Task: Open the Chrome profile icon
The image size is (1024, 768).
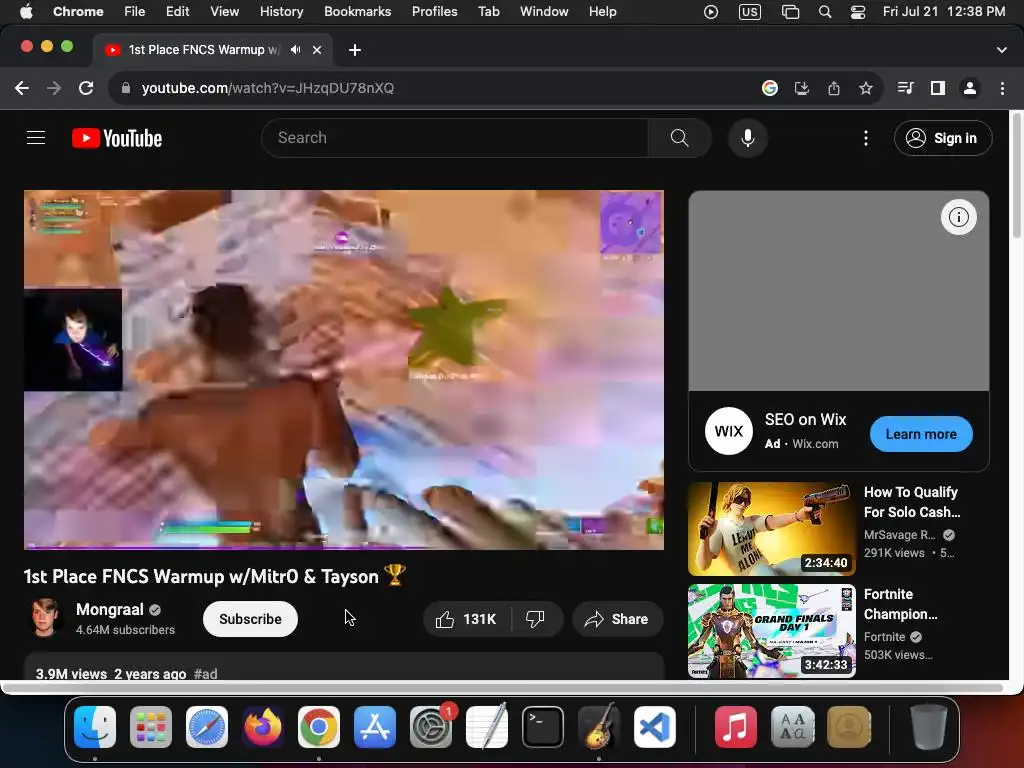Action: point(970,88)
